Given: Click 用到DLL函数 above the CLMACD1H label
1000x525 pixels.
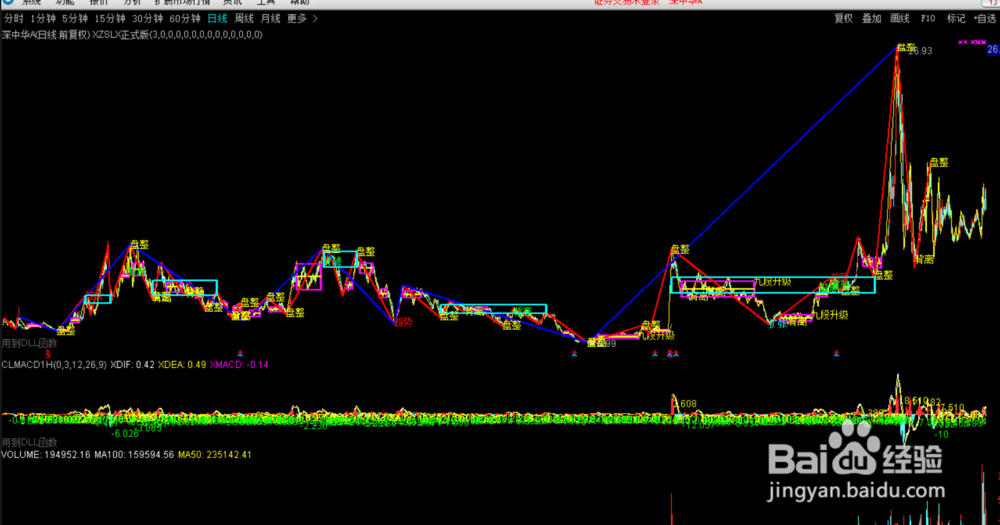Looking at the screenshot, I should coord(29,343).
